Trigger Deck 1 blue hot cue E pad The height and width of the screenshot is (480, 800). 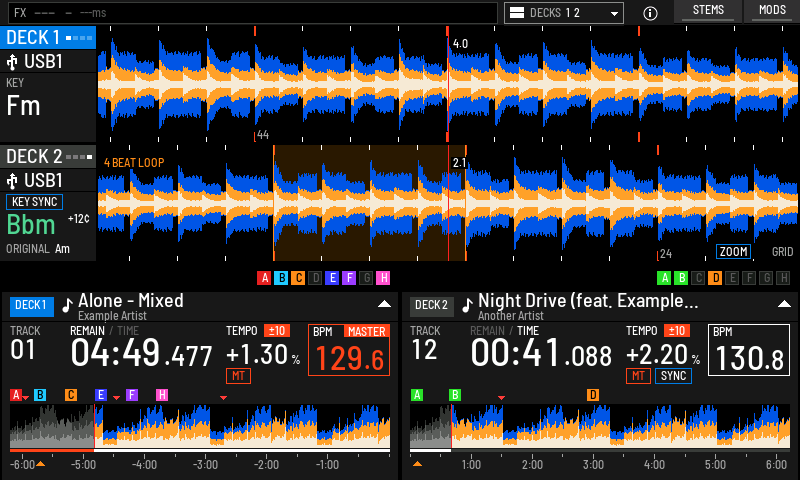(x=332, y=278)
